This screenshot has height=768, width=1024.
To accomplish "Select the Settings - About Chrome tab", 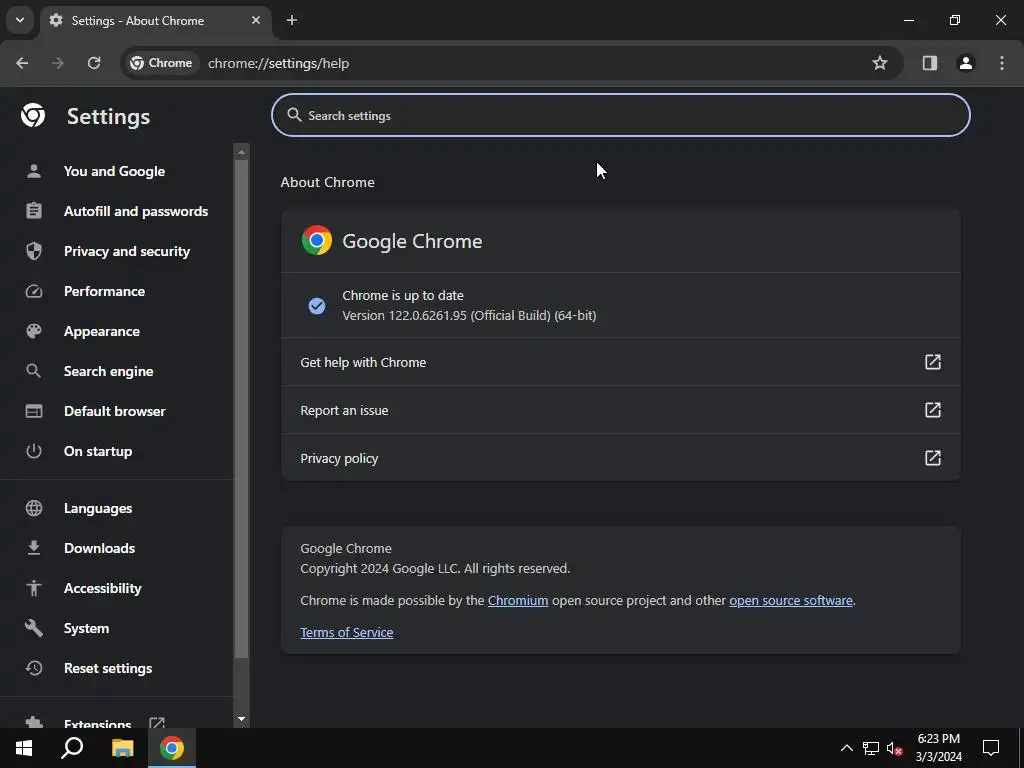I will 155,20.
